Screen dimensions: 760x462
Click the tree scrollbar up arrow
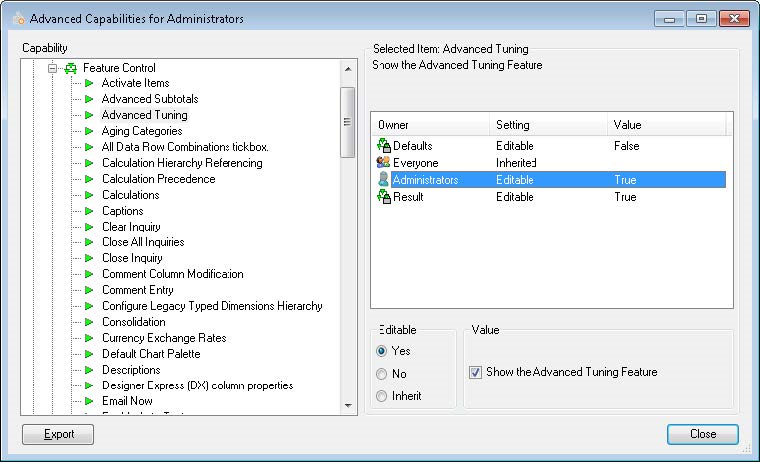click(x=348, y=69)
